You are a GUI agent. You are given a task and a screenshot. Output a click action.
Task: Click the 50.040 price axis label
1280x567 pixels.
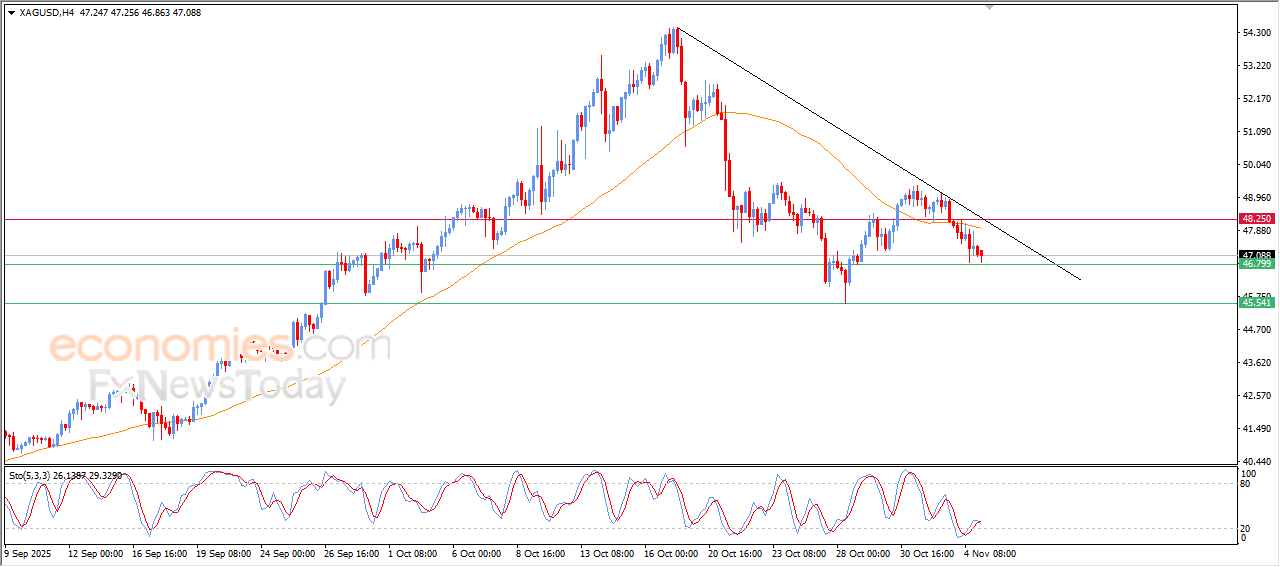1257,165
